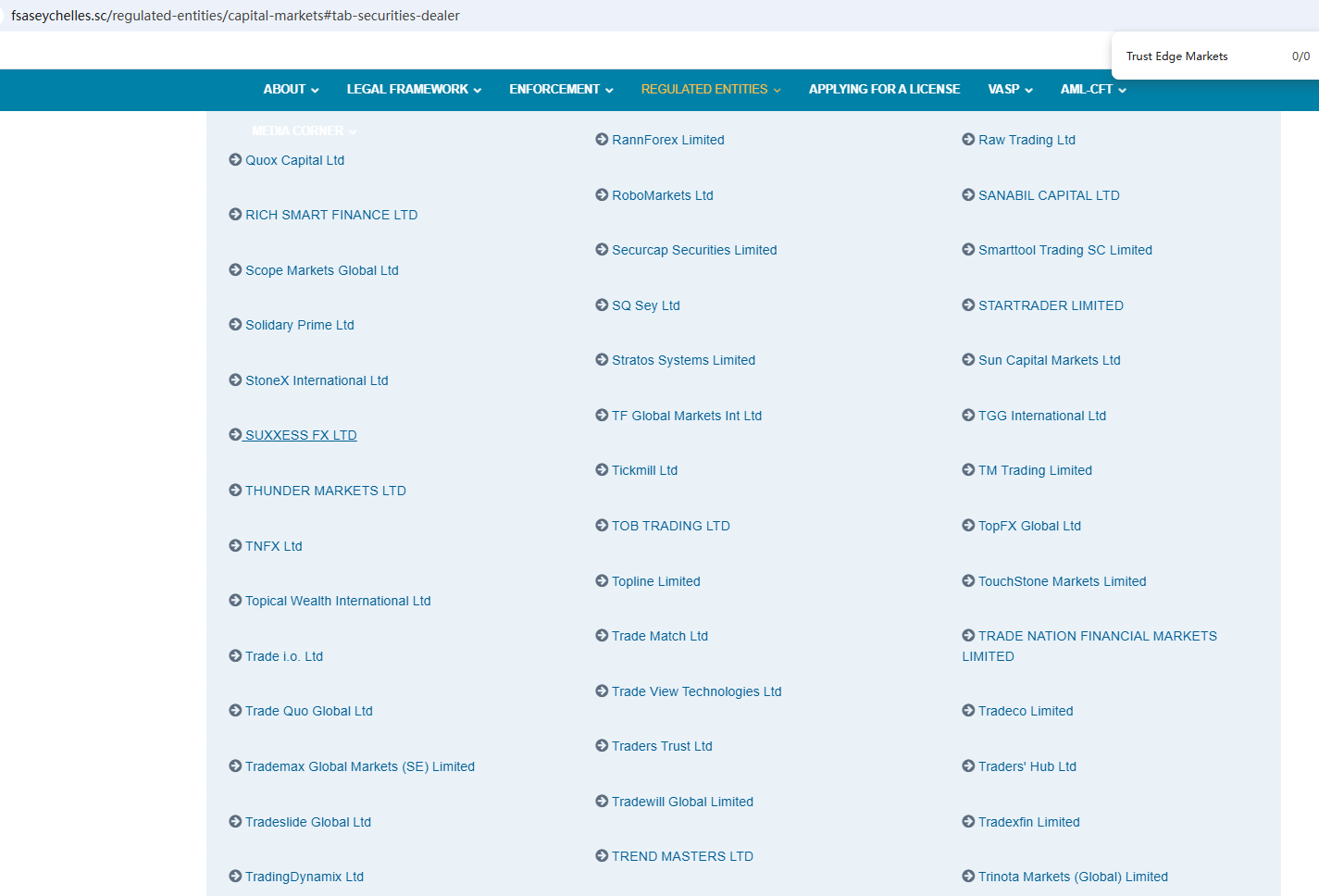
Task: Open the Trade Match Ltd link
Action: [659, 636]
